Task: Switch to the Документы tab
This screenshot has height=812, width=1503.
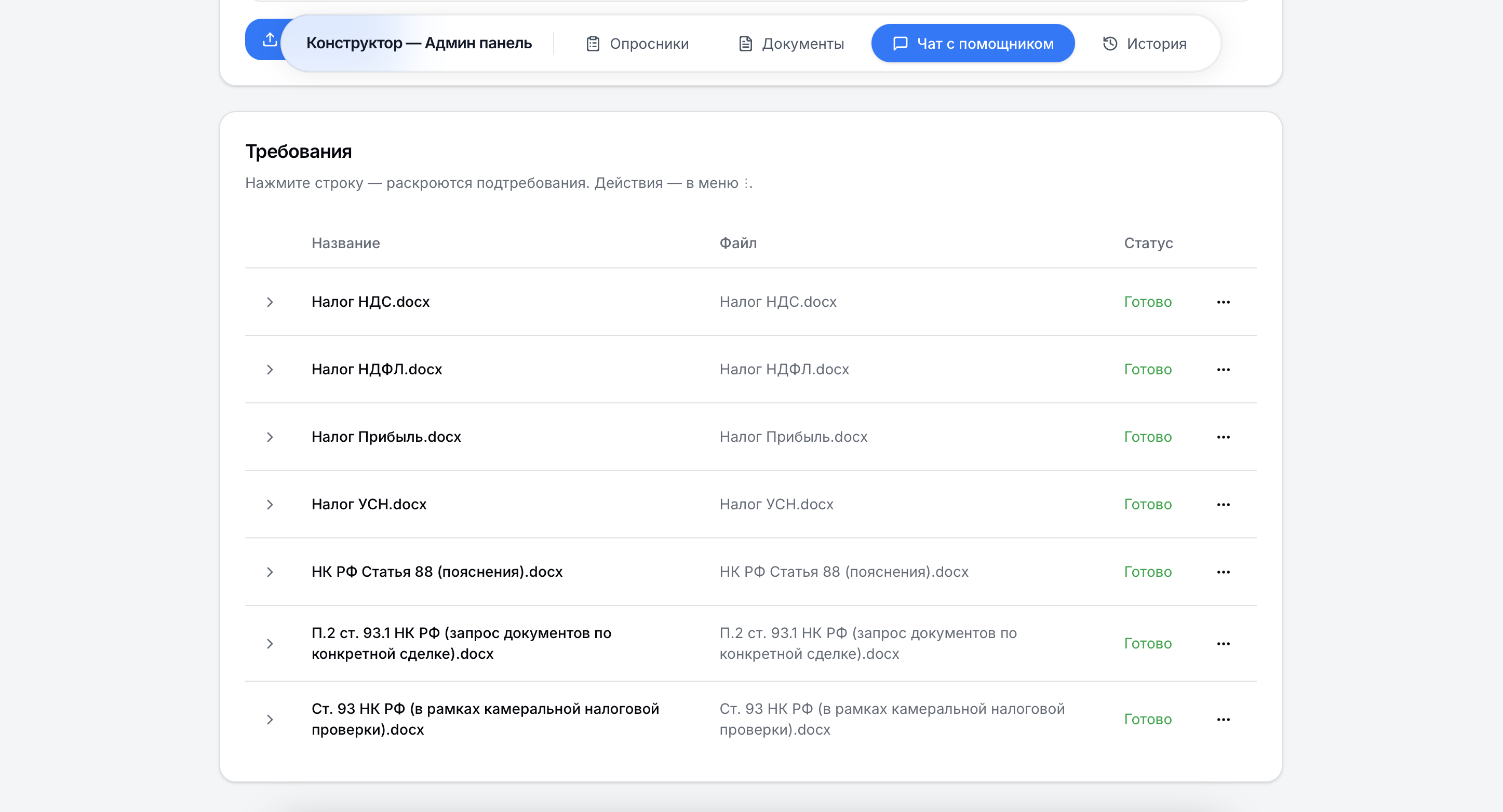Action: 791,44
